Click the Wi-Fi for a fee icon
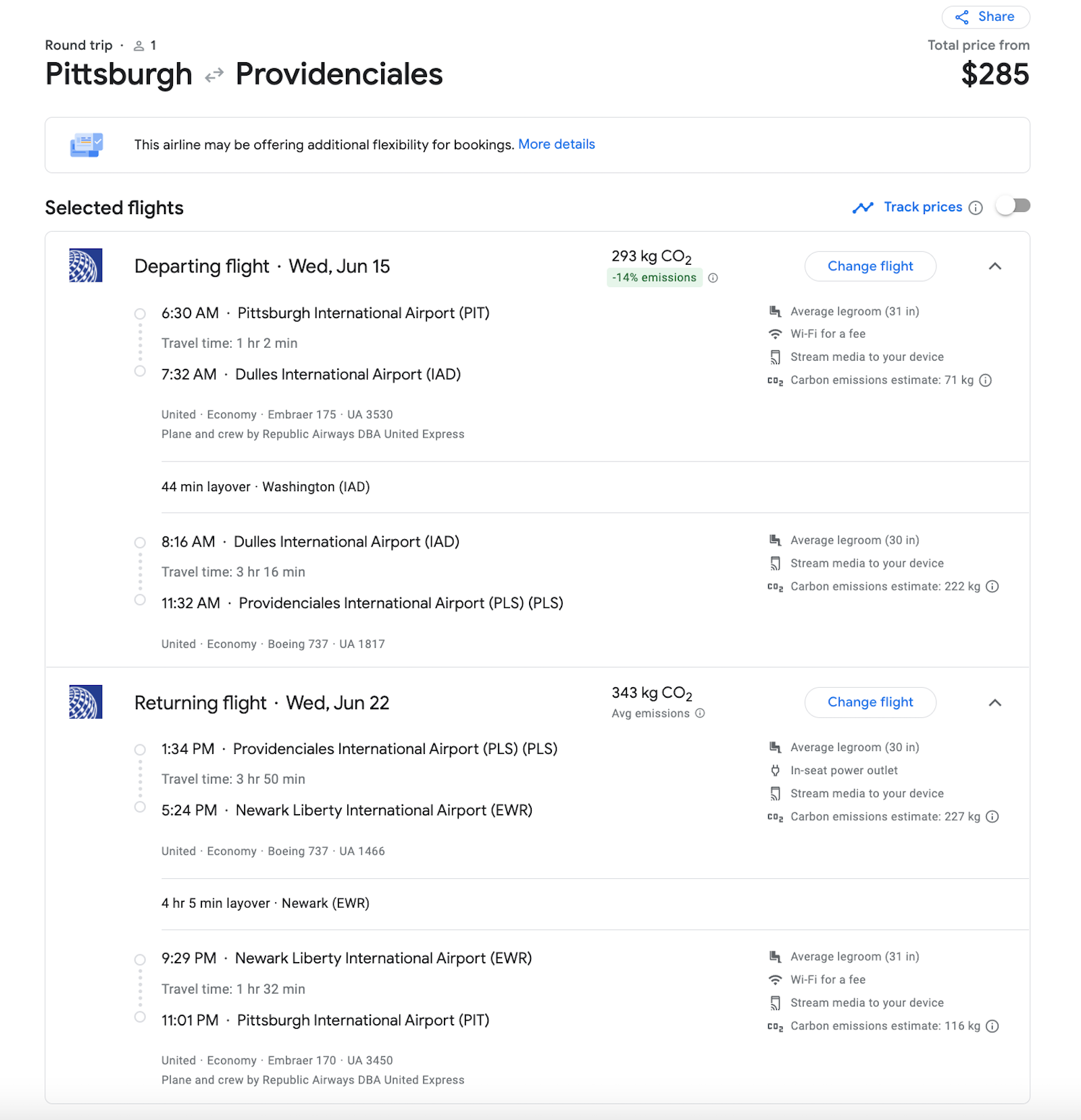The width and height of the screenshot is (1081, 1120). click(775, 333)
